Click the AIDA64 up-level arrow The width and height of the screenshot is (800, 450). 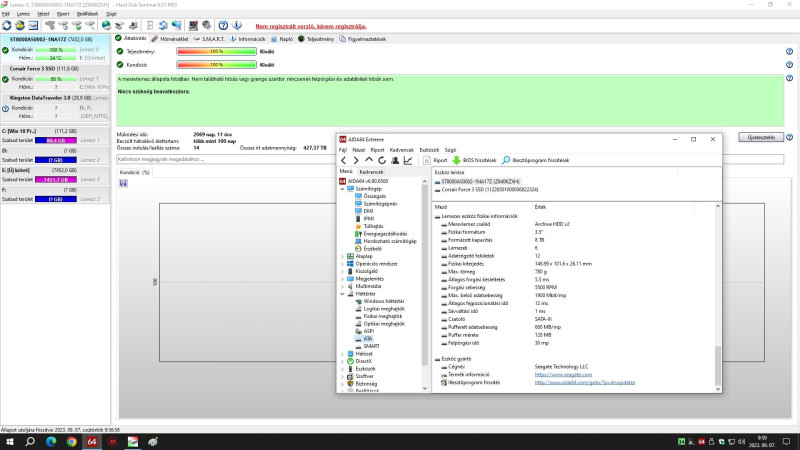point(369,160)
